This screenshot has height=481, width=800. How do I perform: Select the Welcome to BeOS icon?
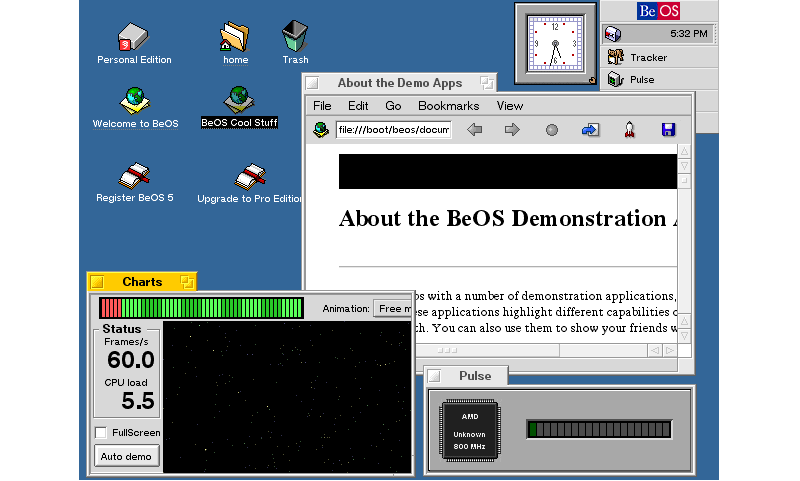pos(135,100)
